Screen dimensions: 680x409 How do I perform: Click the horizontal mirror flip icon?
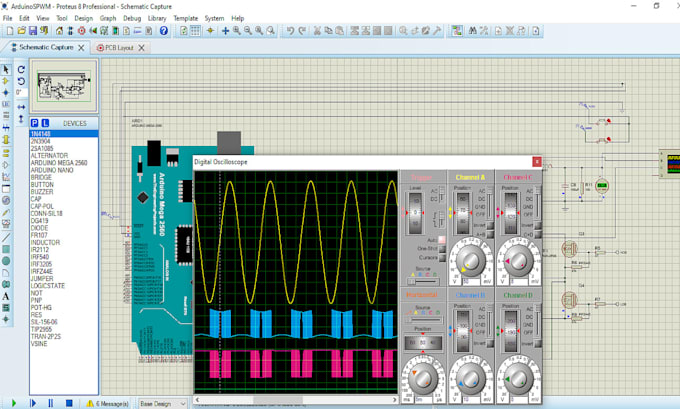[x=21, y=107]
